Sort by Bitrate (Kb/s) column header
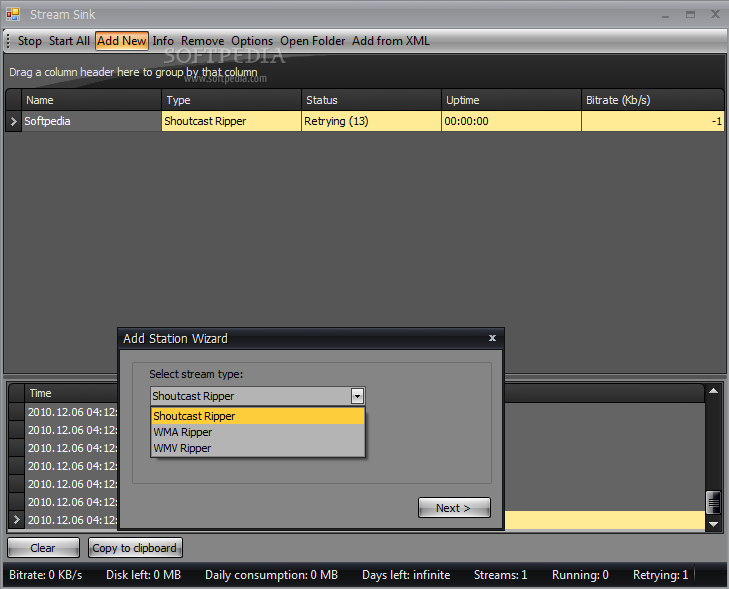 tap(653, 100)
